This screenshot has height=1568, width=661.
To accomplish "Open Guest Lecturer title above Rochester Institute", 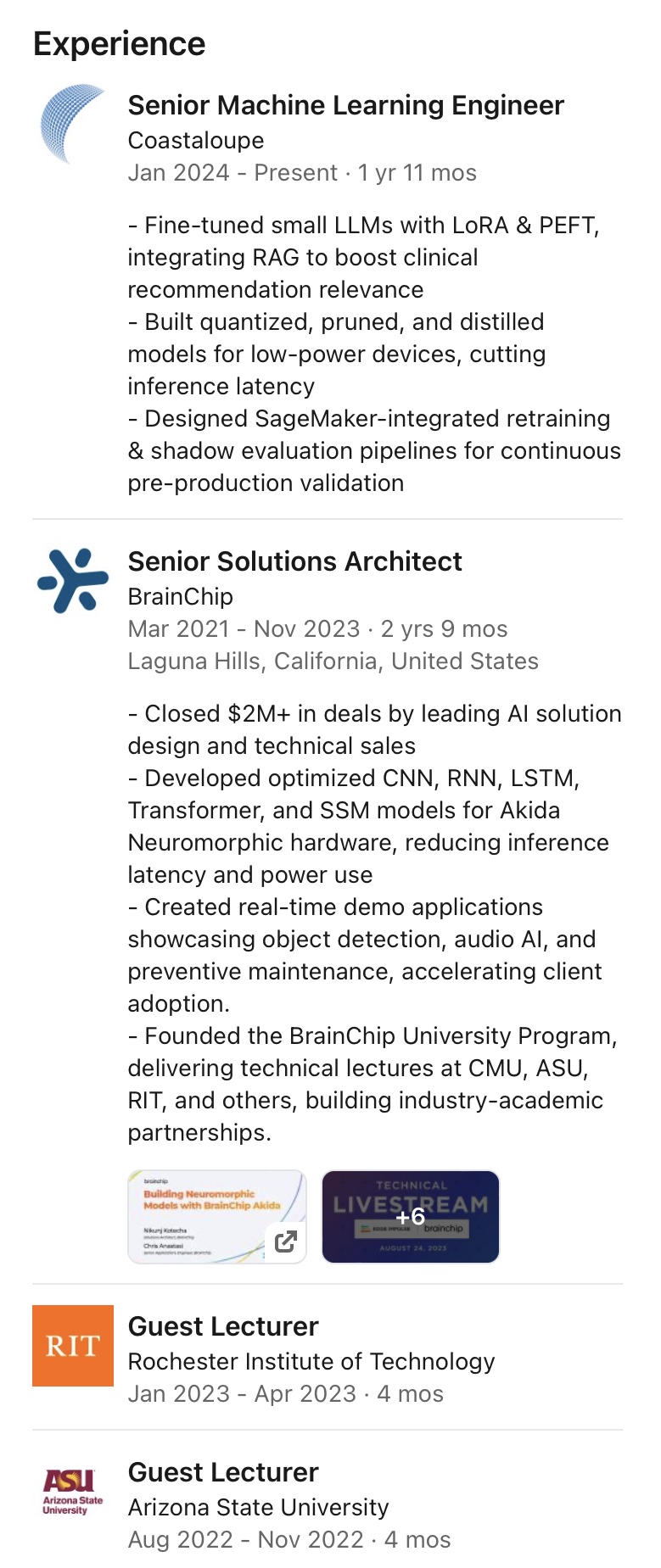I will click(x=223, y=1326).
